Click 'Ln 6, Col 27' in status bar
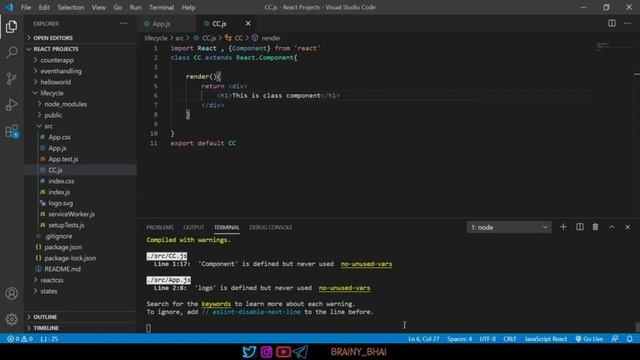Viewport: 640px width, 360px height. [x=424, y=339]
